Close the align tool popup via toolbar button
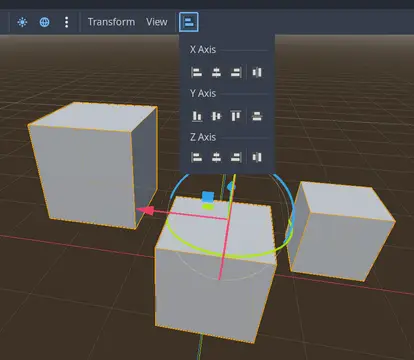The height and width of the screenshot is (360, 414). tap(189, 22)
